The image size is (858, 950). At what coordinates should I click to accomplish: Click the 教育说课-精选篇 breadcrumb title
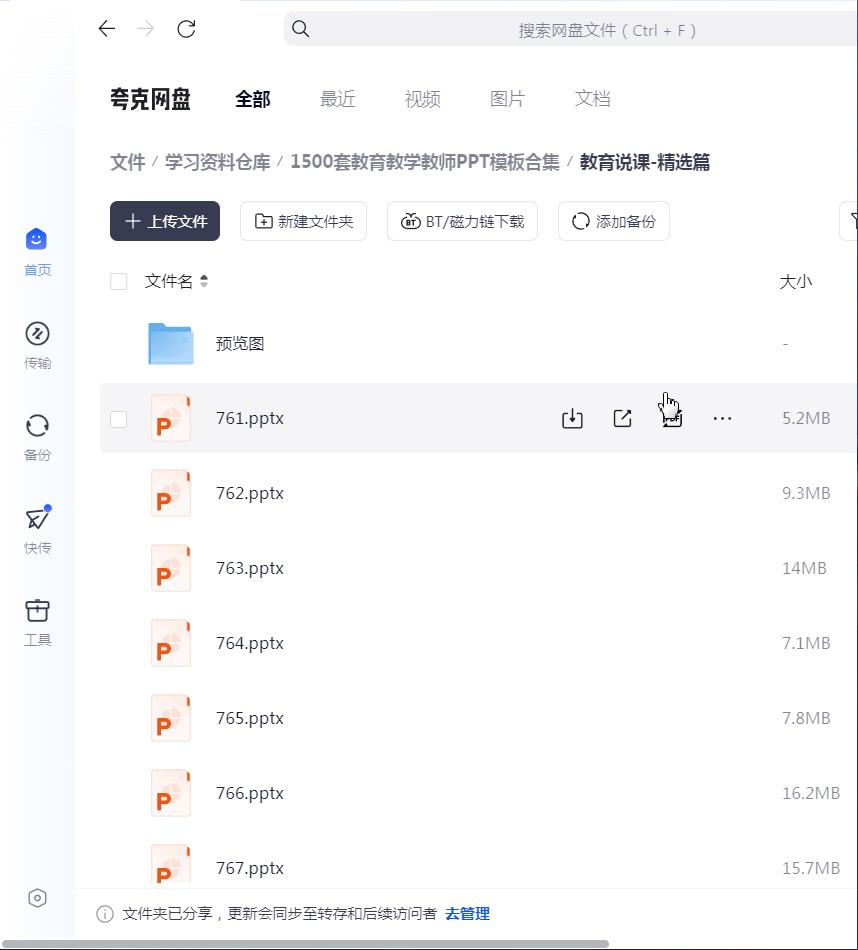tap(645, 162)
